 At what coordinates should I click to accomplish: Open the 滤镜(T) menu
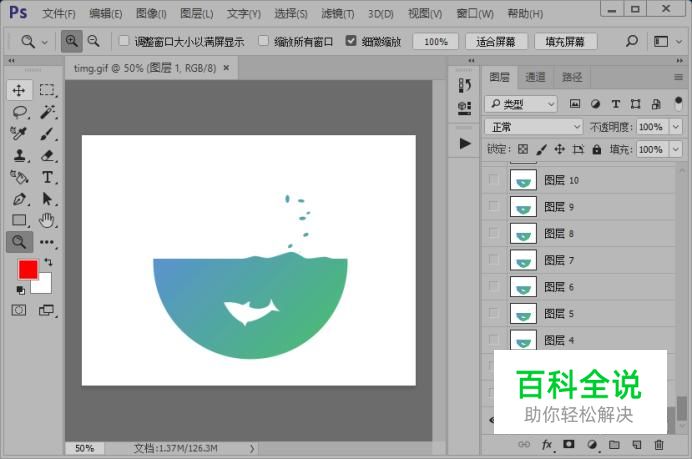click(335, 14)
